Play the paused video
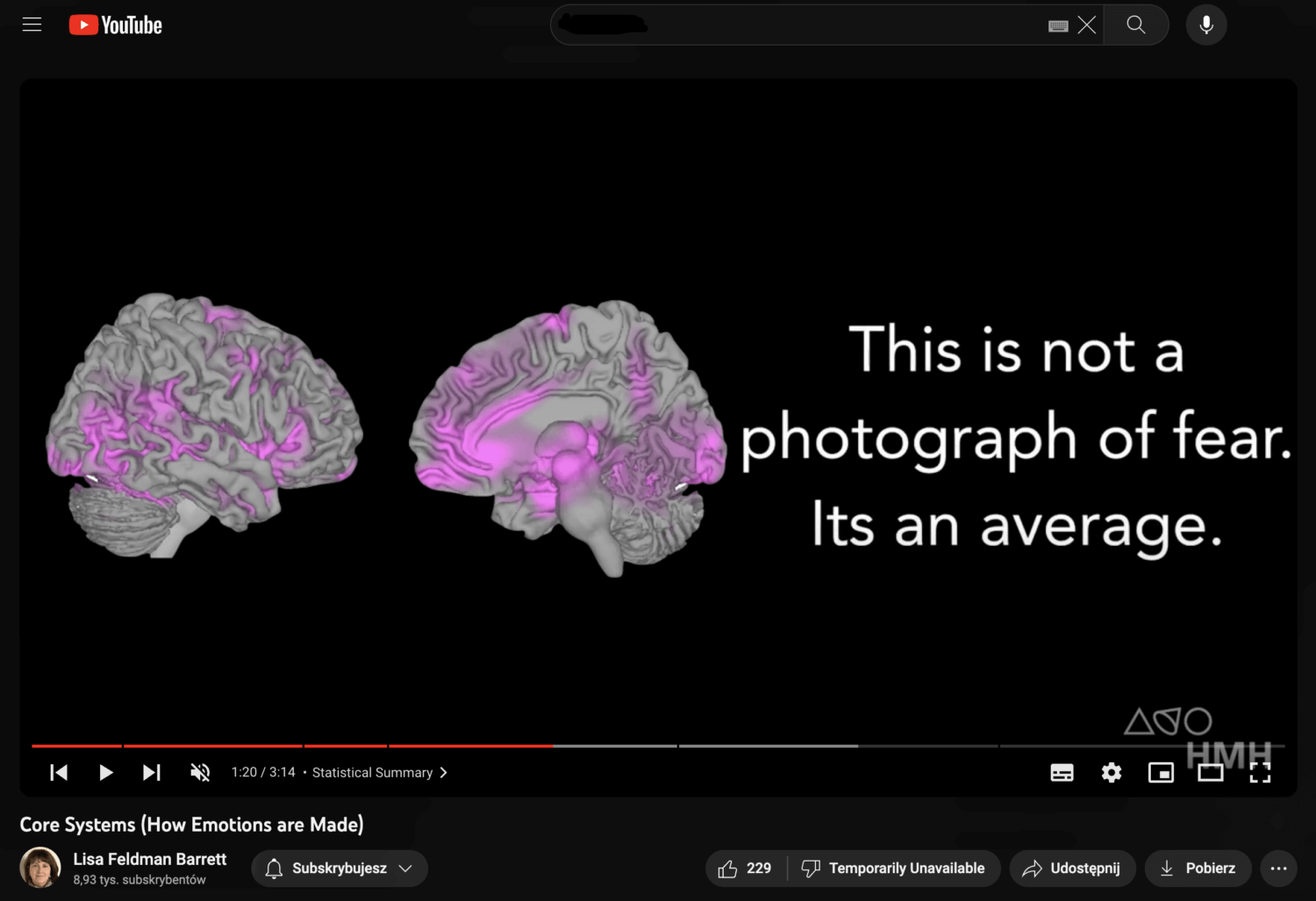The width and height of the screenshot is (1316, 901). 105,772
